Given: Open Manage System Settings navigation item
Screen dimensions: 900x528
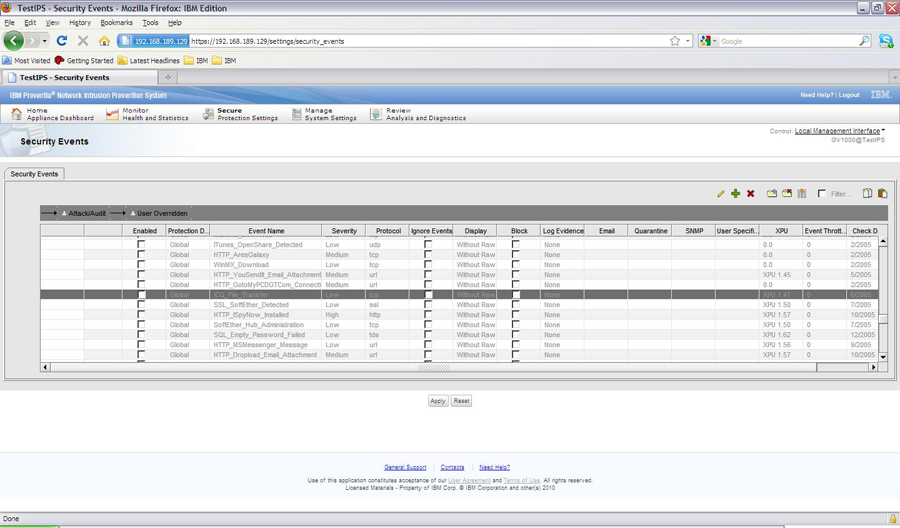Looking at the screenshot, I should [324, 114].
